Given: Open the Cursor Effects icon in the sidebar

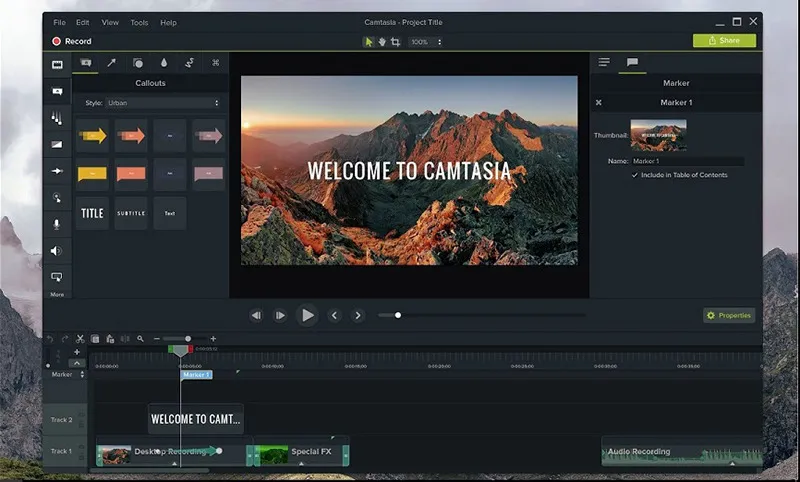Looking at the screenshot, I should pyautogui.click(x=57, y=197).
